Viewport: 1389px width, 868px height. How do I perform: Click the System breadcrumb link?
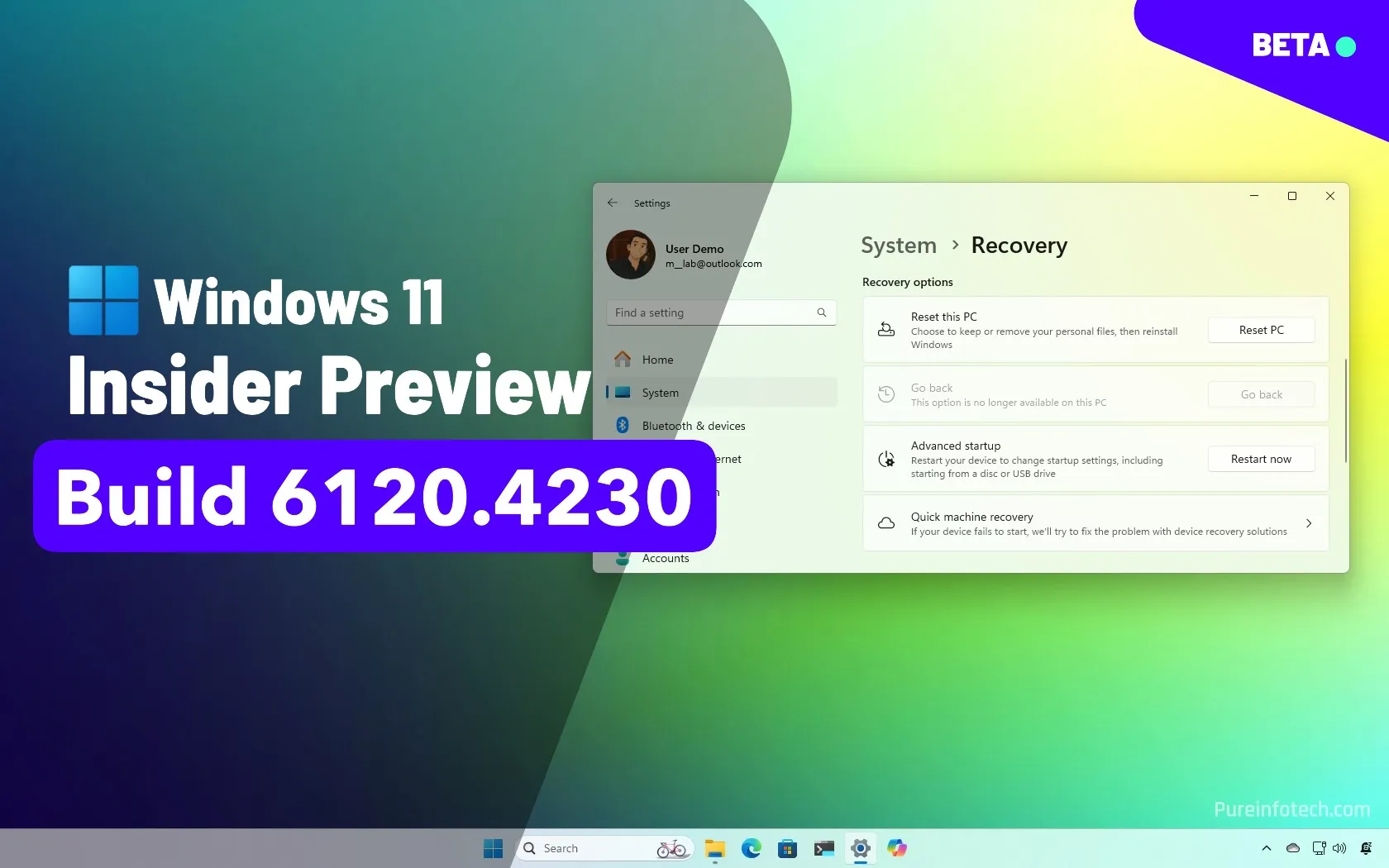[x=899, y=246]
